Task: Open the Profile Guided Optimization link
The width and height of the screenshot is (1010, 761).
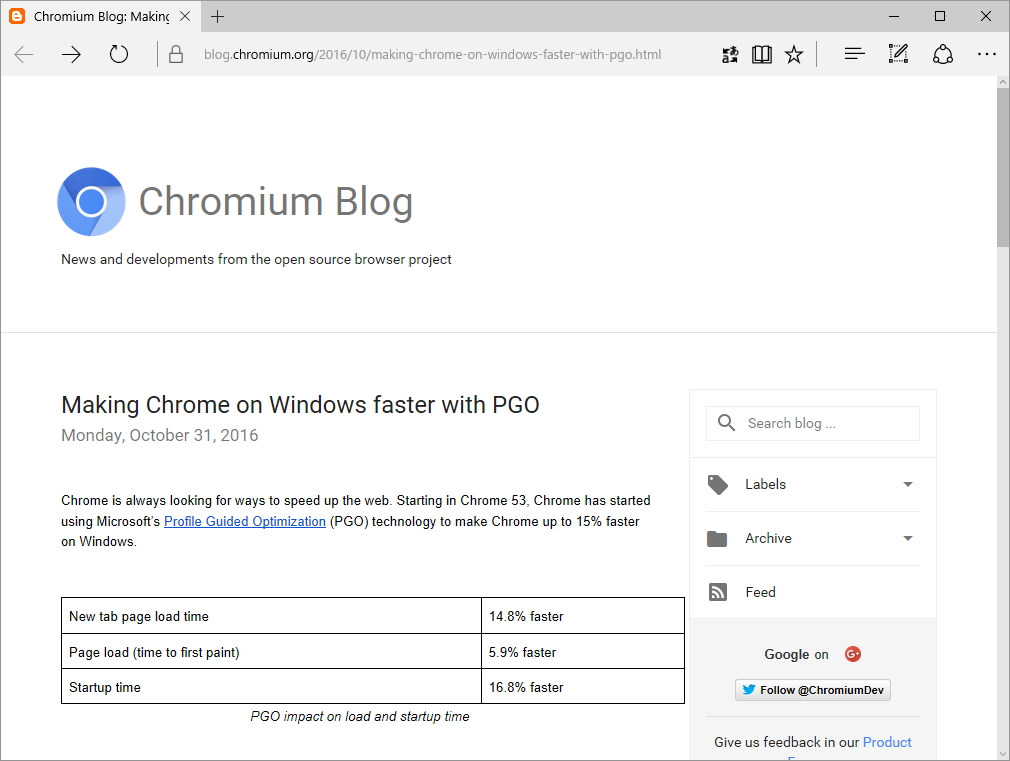Action: tap(244, 521)
